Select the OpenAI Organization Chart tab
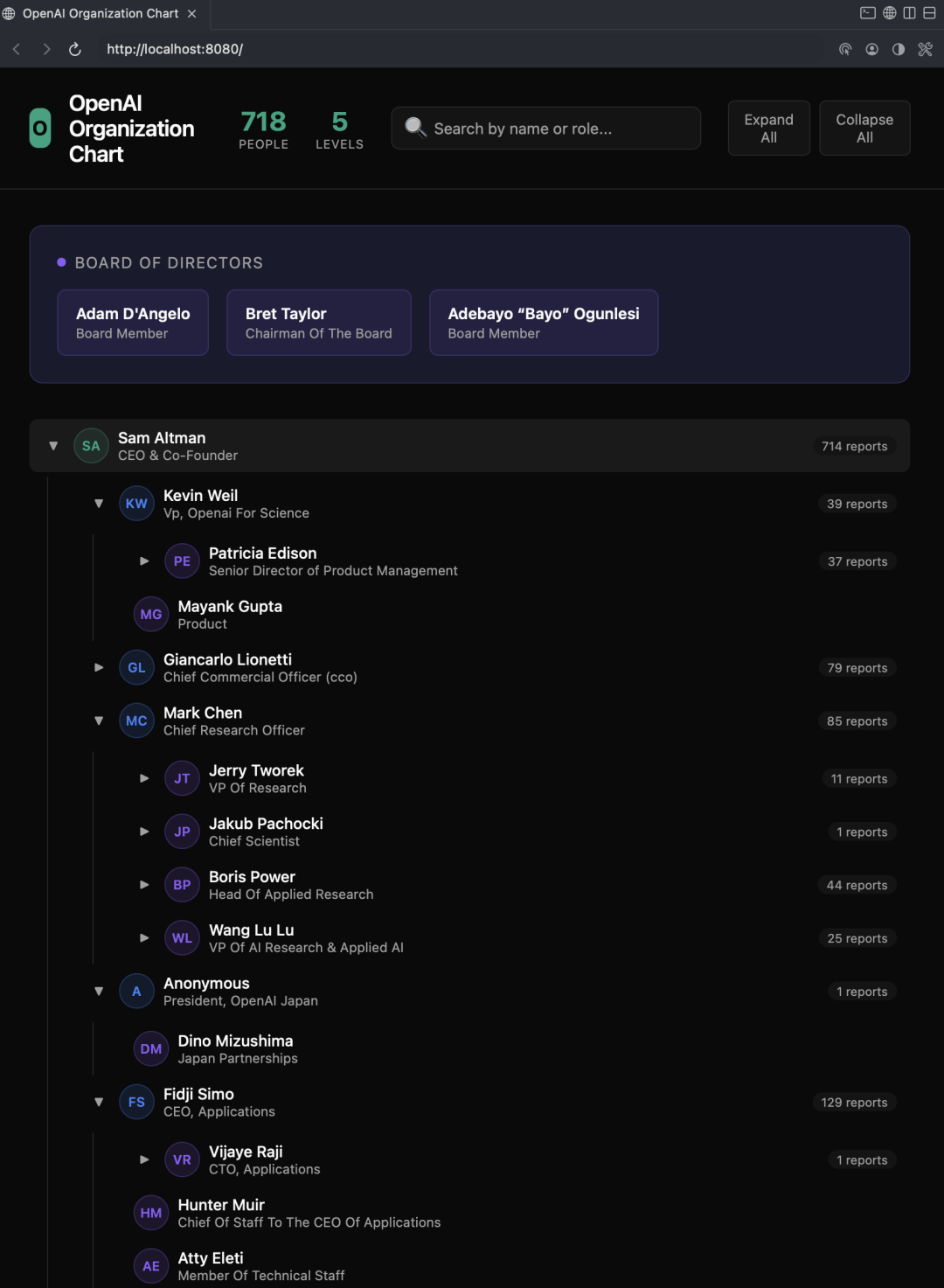The image size is (944, 1288). [100, 14]
